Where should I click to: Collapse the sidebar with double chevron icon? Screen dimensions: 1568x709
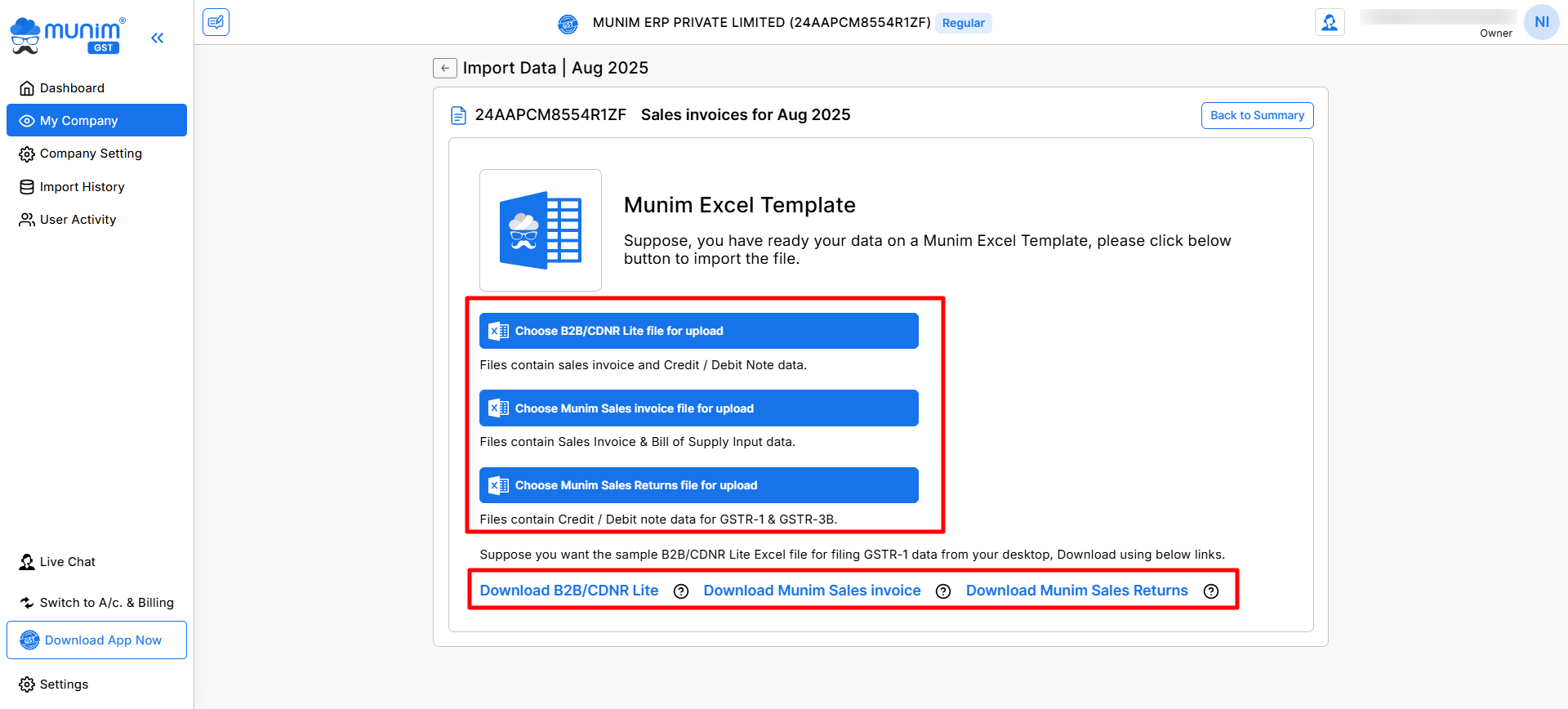point(157,38)
